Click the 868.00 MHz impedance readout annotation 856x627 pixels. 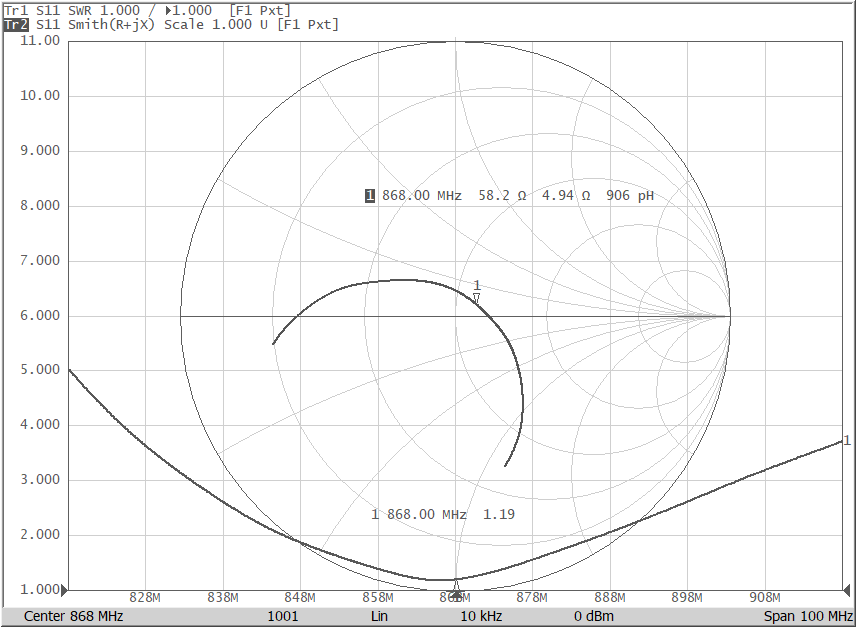tap(506, 196)
